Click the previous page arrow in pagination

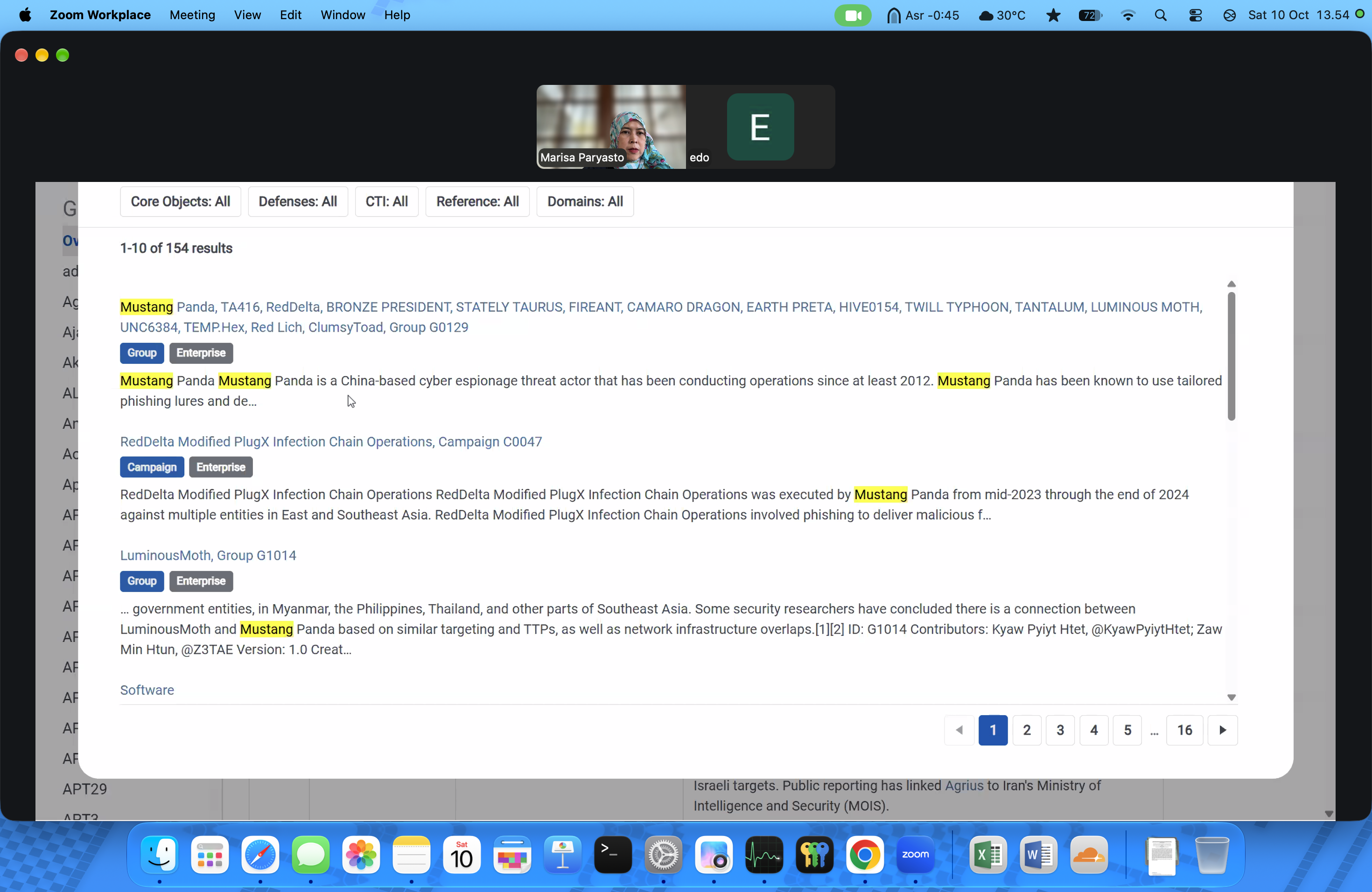[959, 730]
